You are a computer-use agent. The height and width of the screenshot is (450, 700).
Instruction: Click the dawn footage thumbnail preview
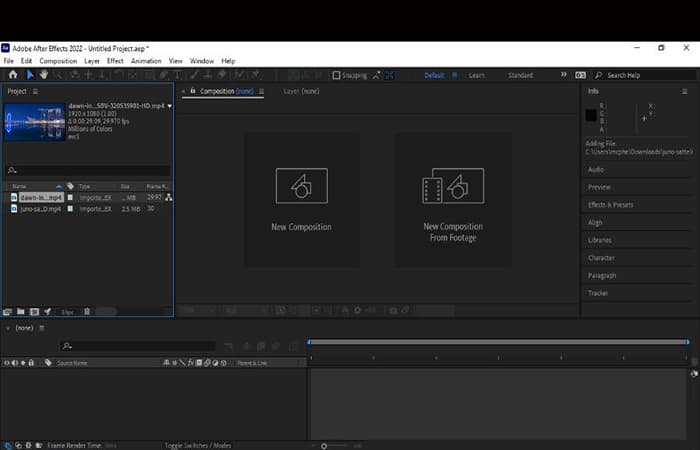pyautogui.click(x=35, y=122)
